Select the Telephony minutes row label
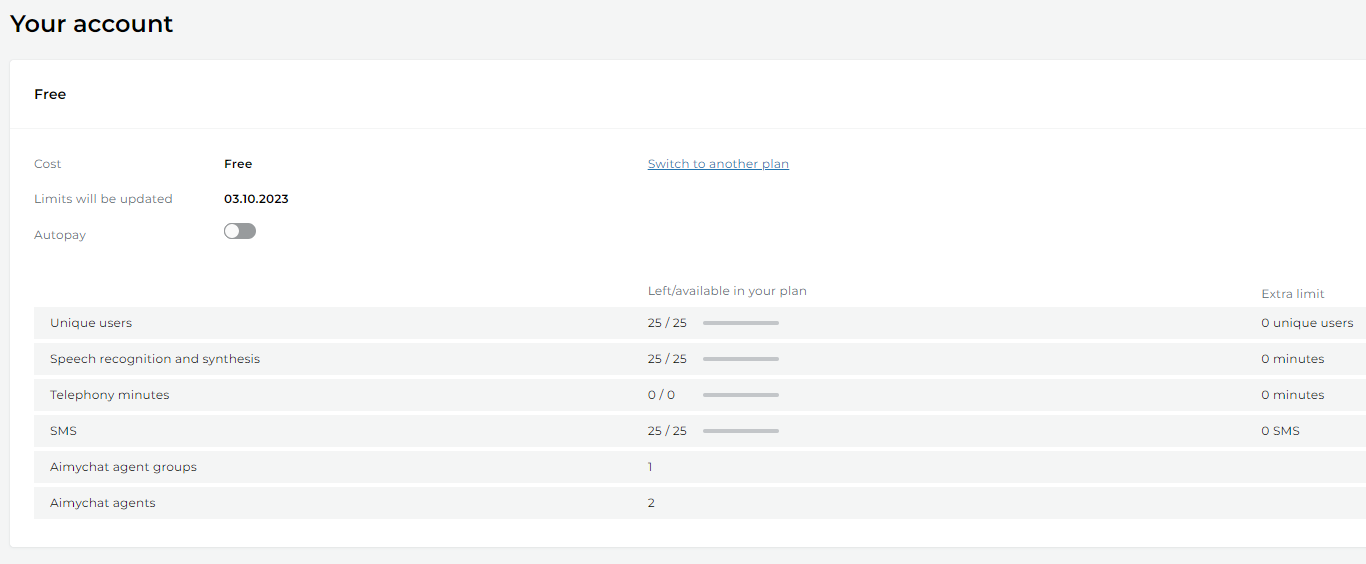The height and width of the screenshot is (564, 1366). [110, 395]
